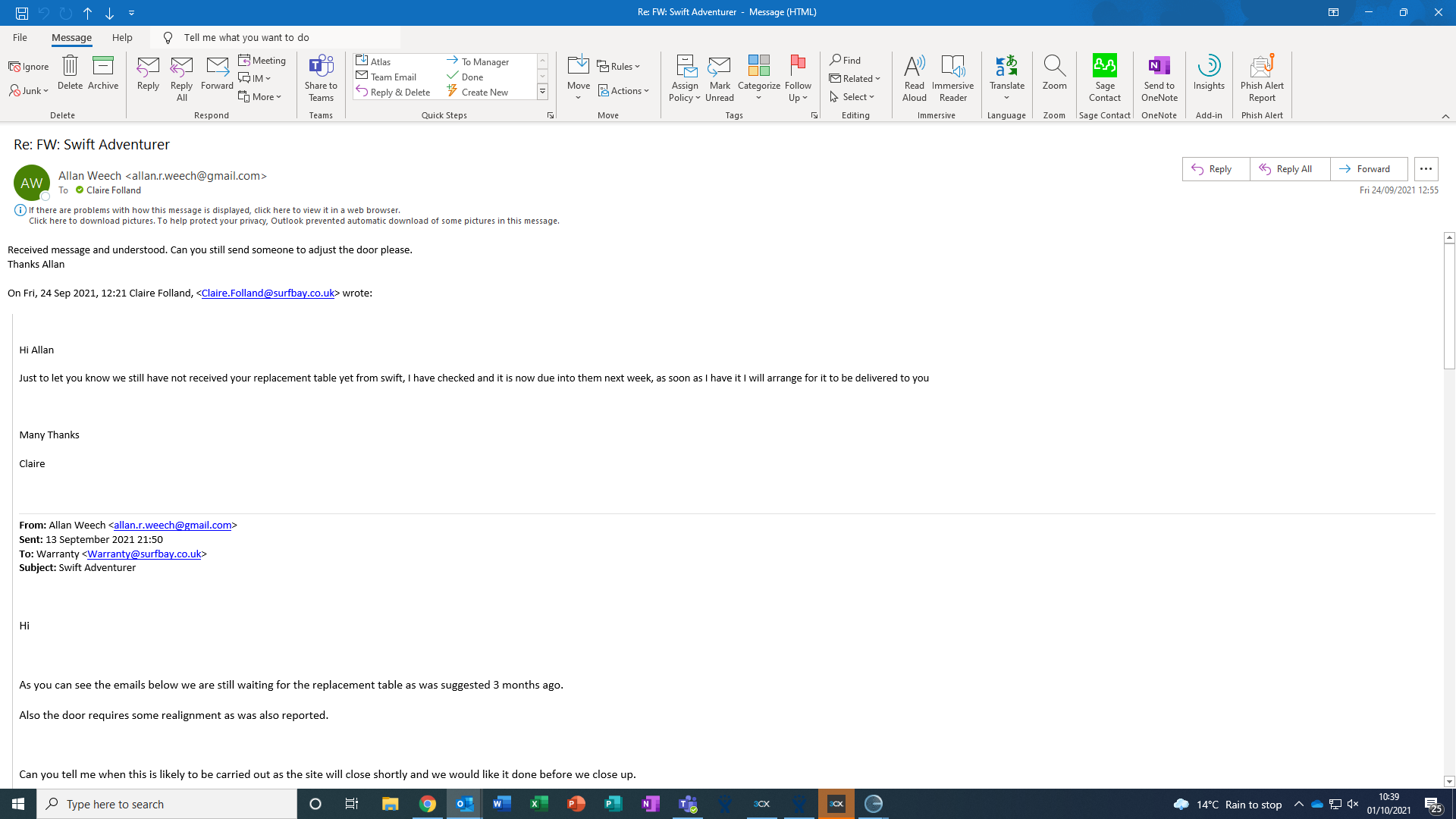Expand the Quick Steps gallery arrow
The height and width of the screenshot is (819, 1456).
pyautogui.click(x=543, y=93)
